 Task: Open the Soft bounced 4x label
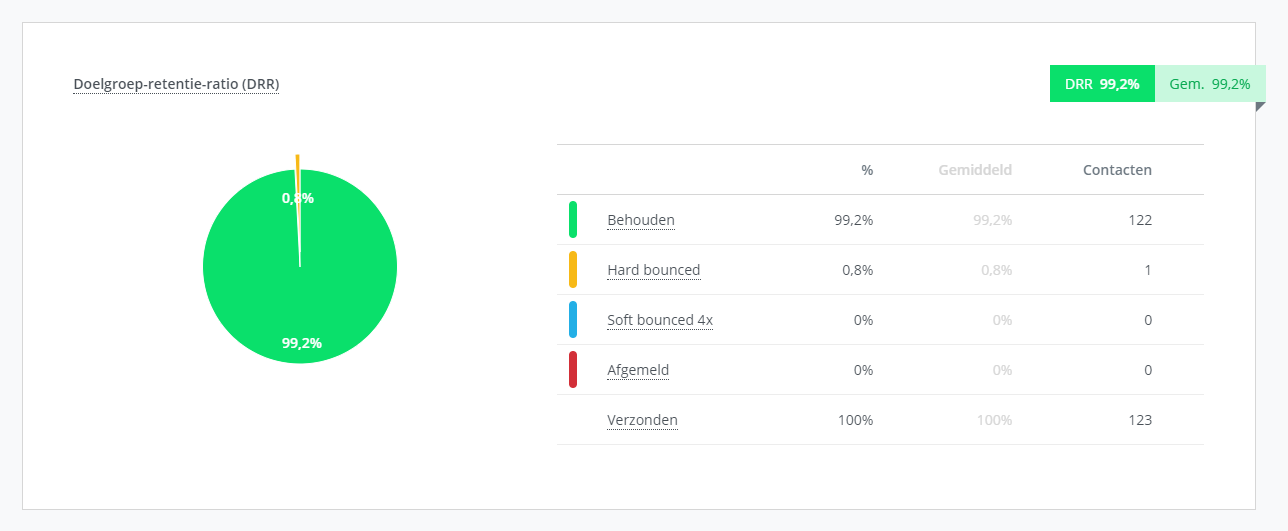(659, 320)
